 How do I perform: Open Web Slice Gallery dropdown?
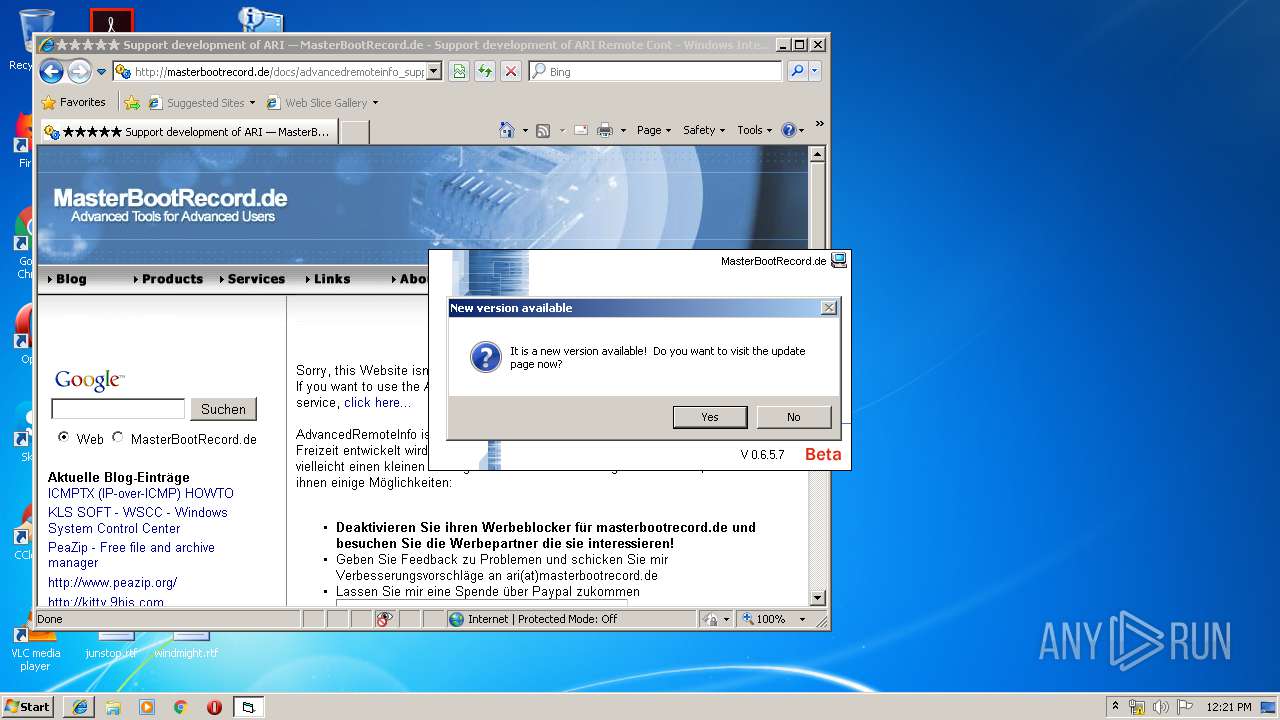(322, 102)
